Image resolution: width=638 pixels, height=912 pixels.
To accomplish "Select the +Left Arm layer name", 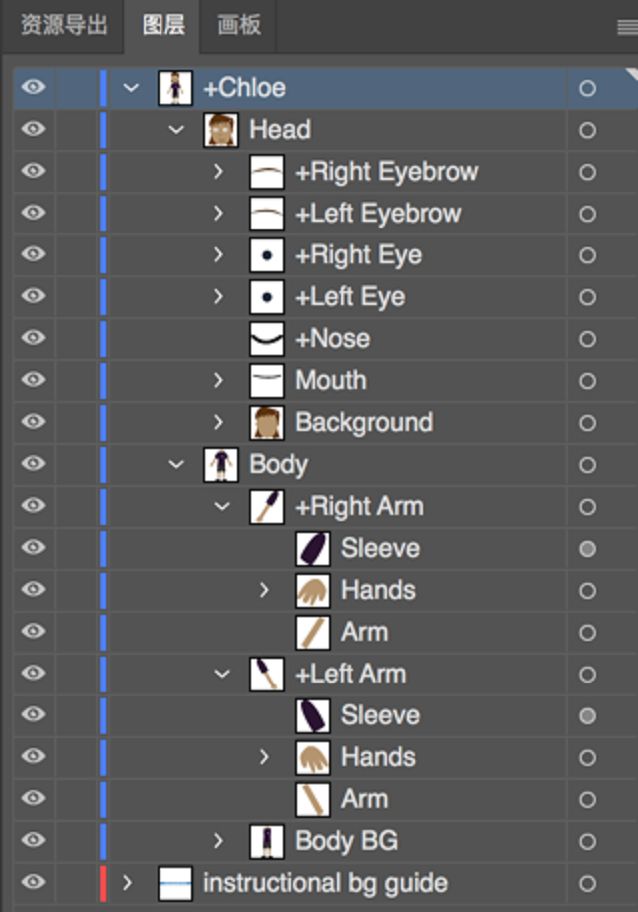I will (x=350, y=674).
